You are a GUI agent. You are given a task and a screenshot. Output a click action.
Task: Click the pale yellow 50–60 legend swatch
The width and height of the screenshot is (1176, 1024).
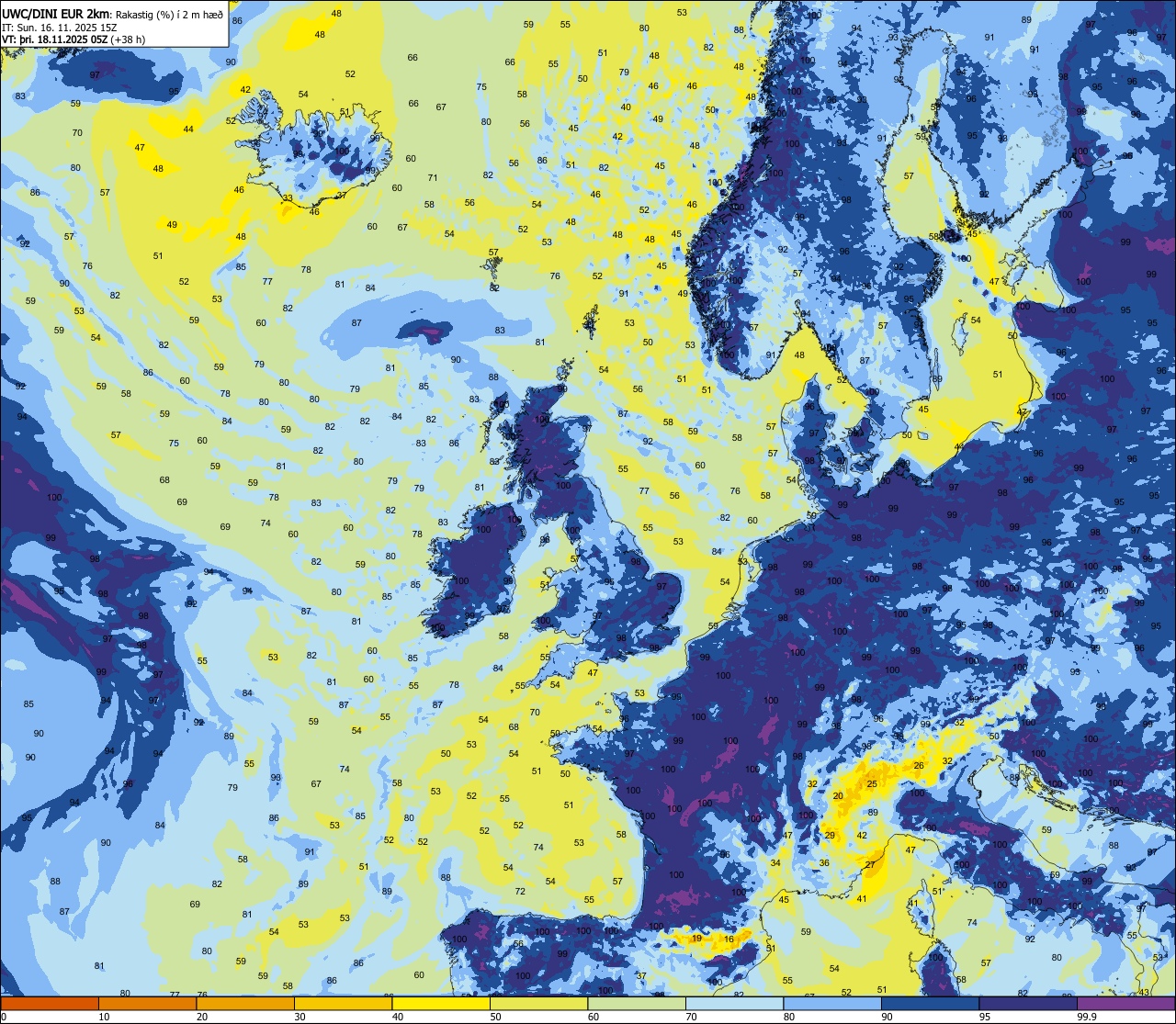[x=538, y=1004]
